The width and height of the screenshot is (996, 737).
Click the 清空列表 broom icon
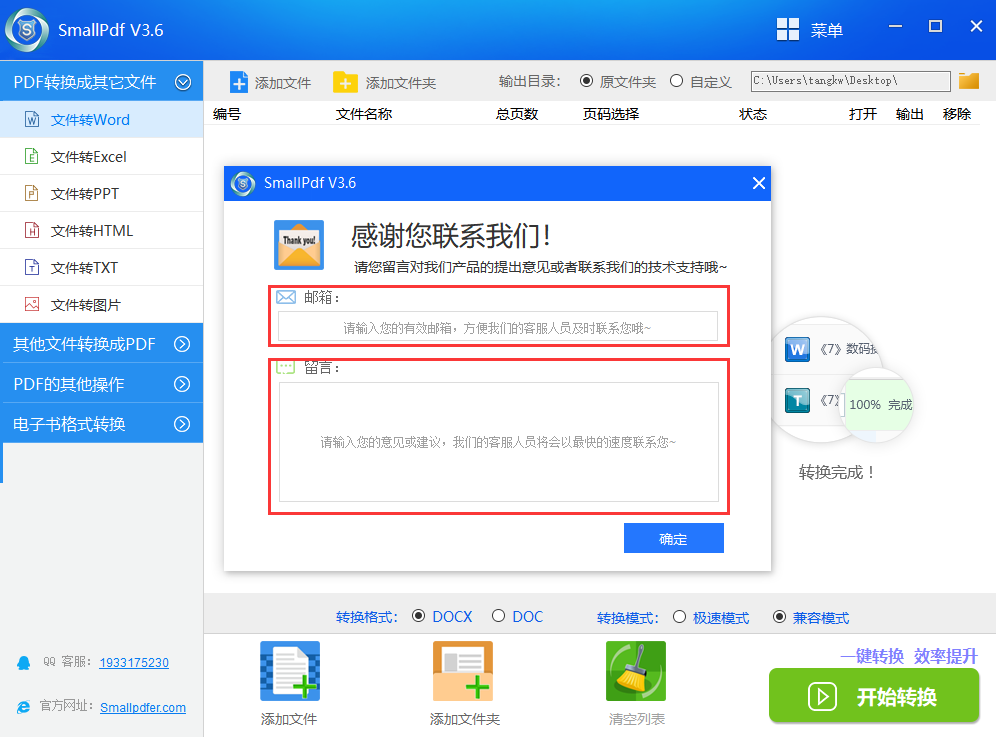tap(636, 671)
